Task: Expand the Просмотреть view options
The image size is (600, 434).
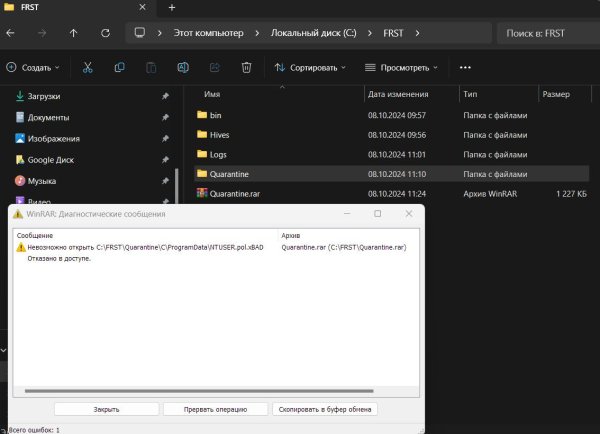Action: pyautogui.click(x=402, y=68)
